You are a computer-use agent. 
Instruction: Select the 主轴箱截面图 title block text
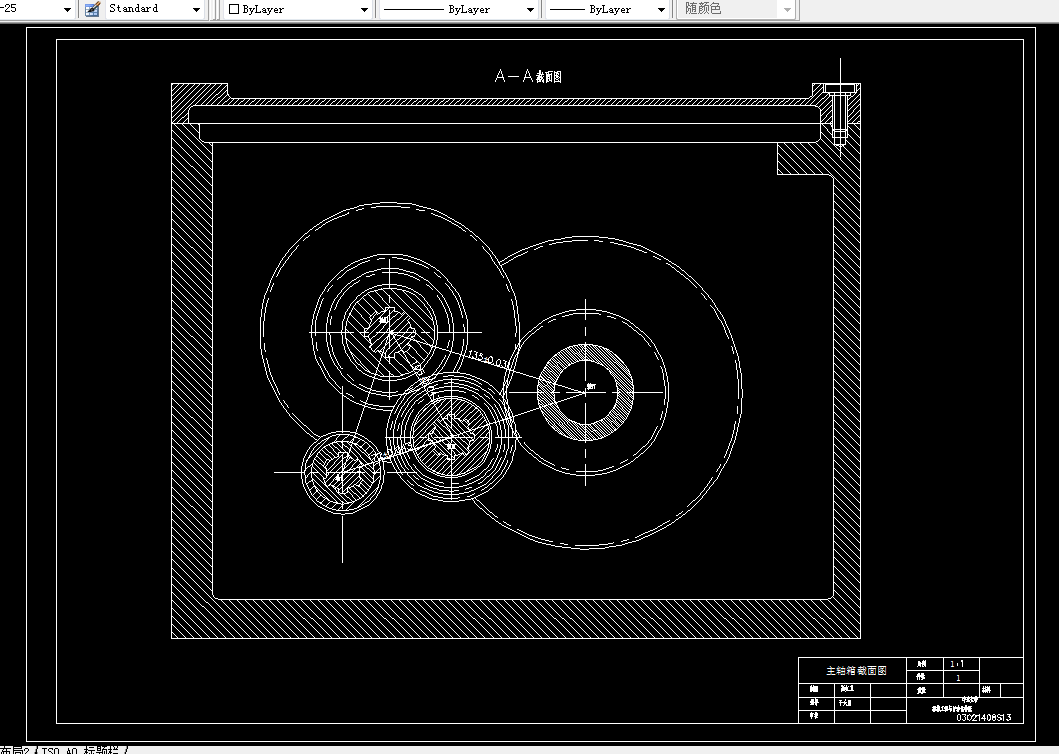[856, 670]
